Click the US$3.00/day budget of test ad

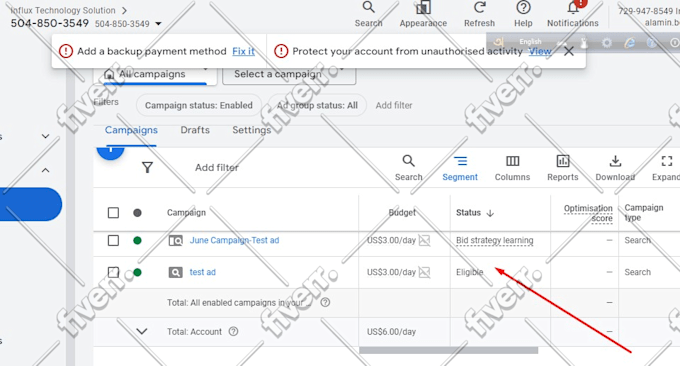[391, 272]
